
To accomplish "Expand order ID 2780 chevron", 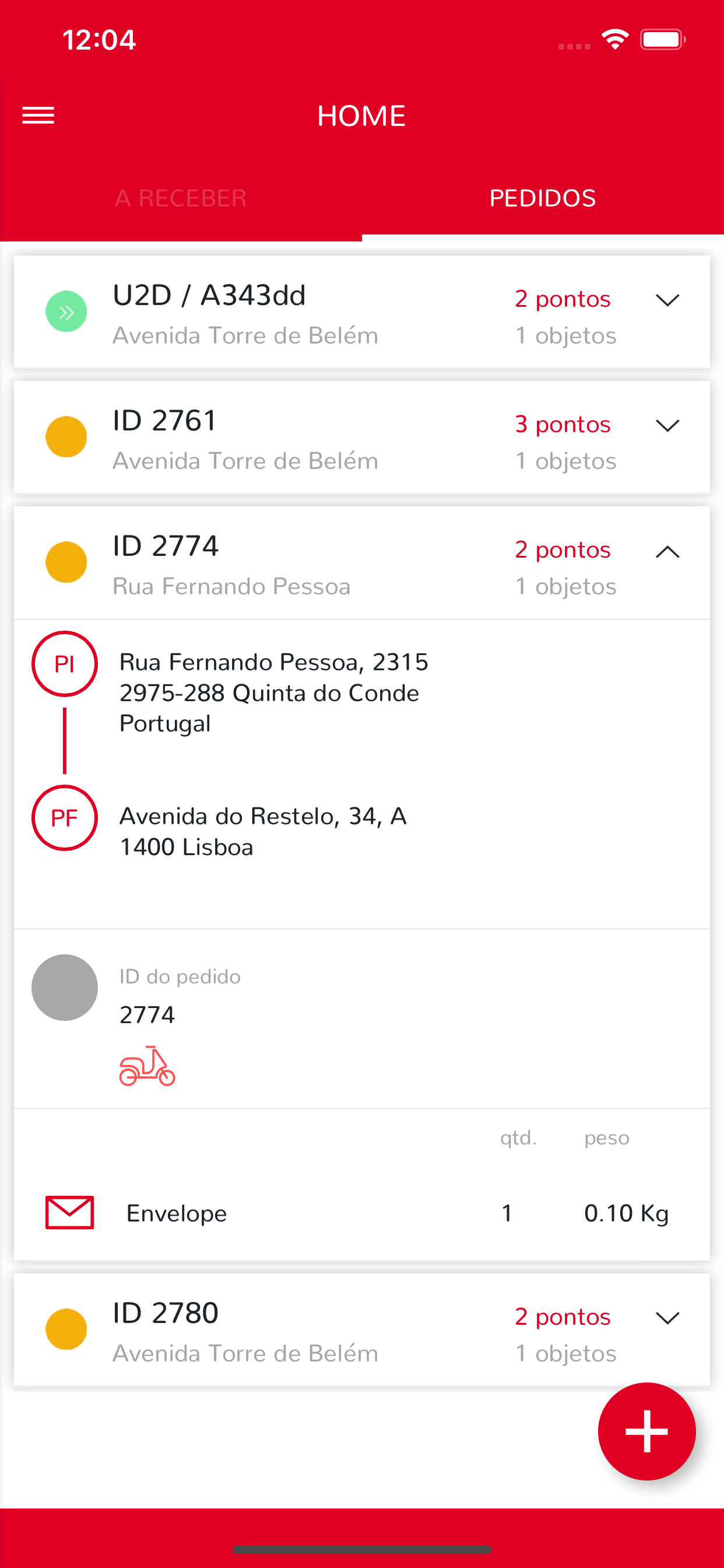I will coord(667,1318).
